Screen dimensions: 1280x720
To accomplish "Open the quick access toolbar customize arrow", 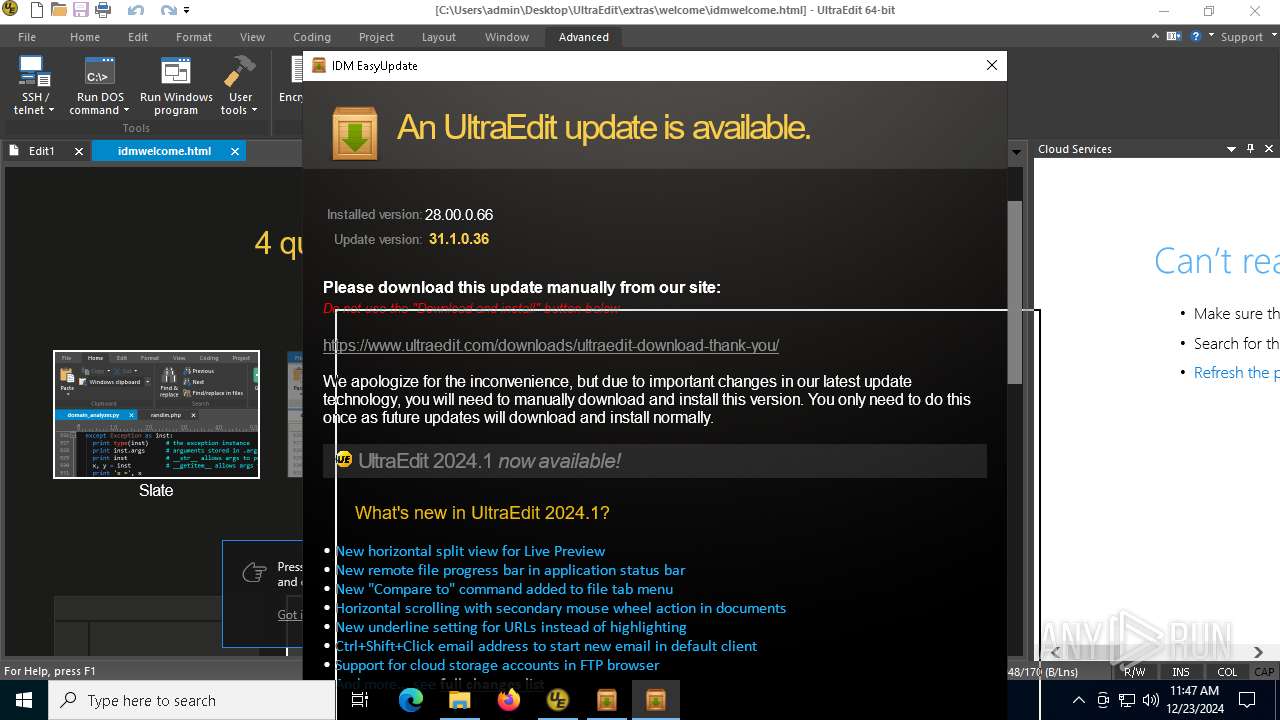I will coord(186,11).
